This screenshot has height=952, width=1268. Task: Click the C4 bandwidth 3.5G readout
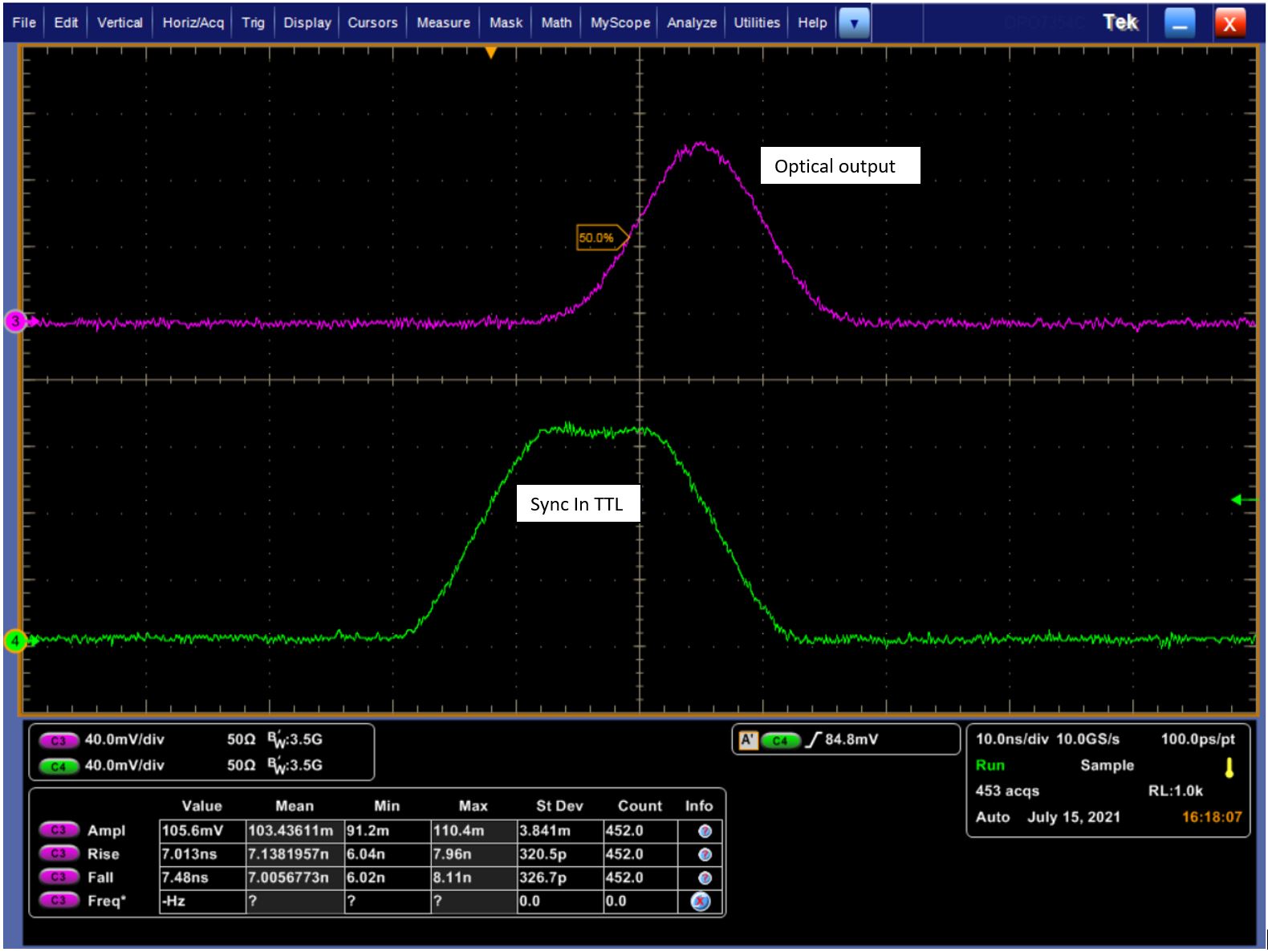click(295, 766)
